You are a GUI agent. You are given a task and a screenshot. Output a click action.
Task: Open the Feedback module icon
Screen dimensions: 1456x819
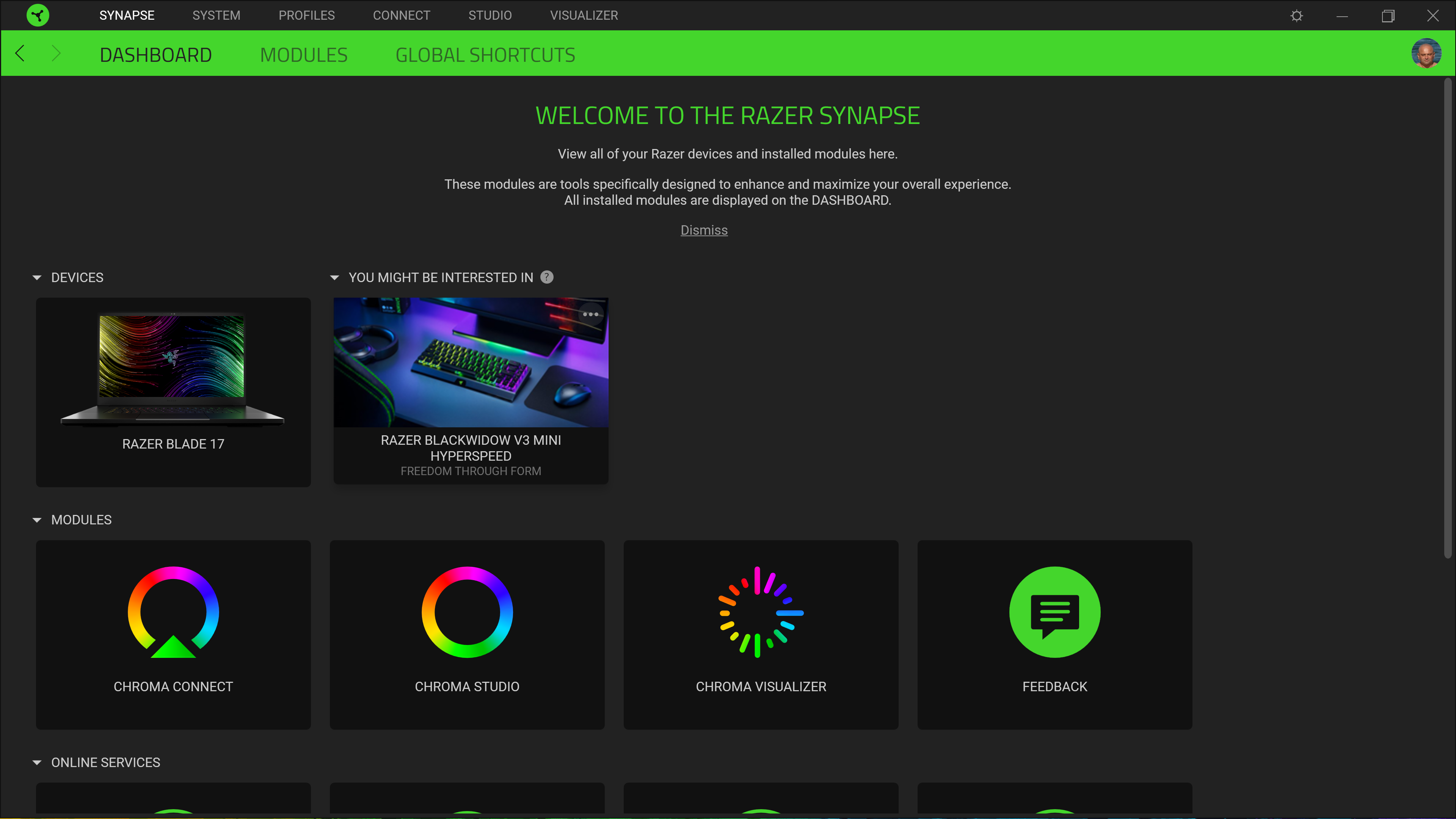point(1055,612)
